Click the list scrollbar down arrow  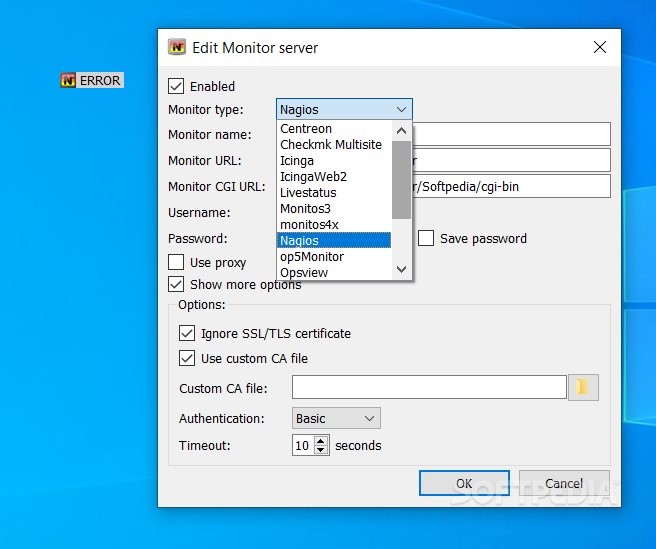point(401,269)
